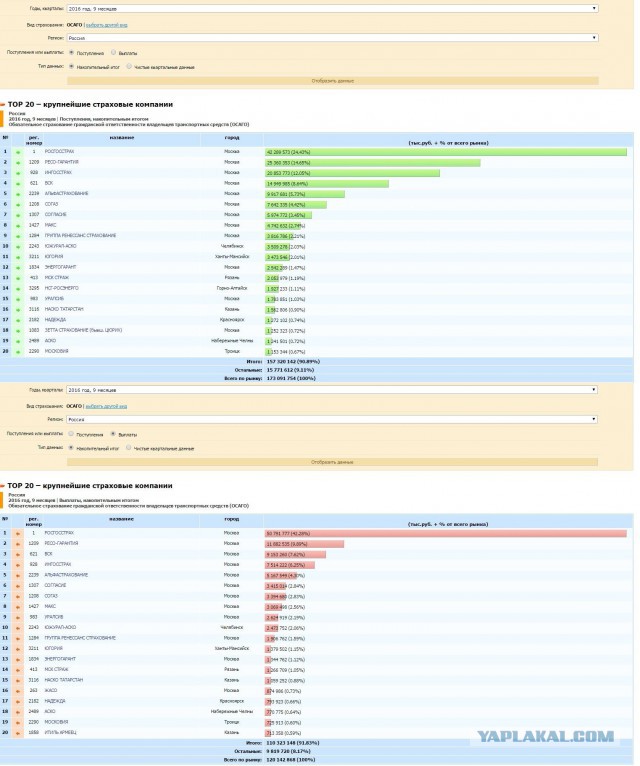This screenshot has height=766, width=640.
Task: Click orange arrow icon beside УРАЛСИБ in payouts table
Action: tap(18, 617)
